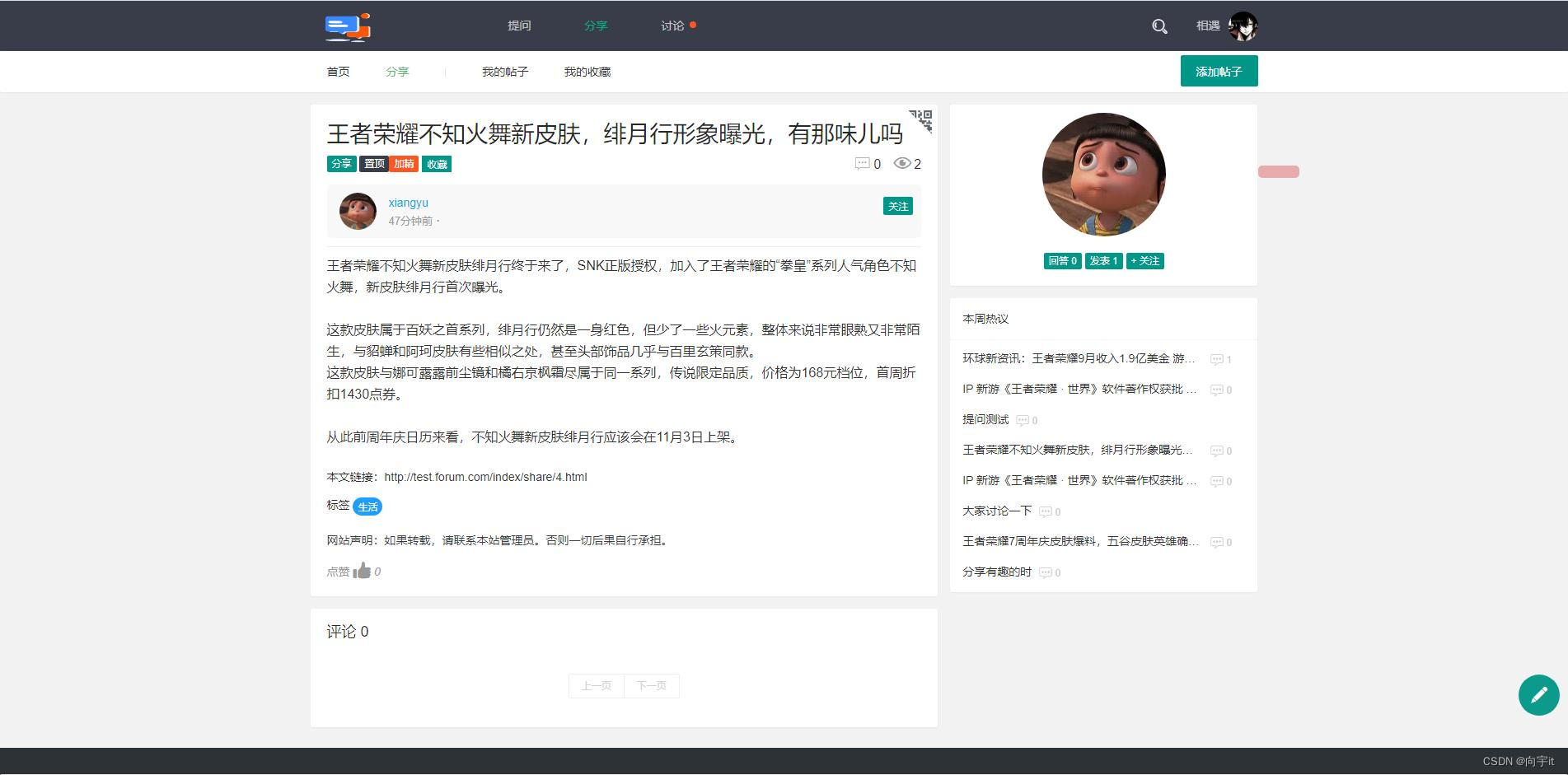1568x775 pixels.
Task: Click the 上一页 pagination button
Action: pyautogui.click(x=596, y=686)
